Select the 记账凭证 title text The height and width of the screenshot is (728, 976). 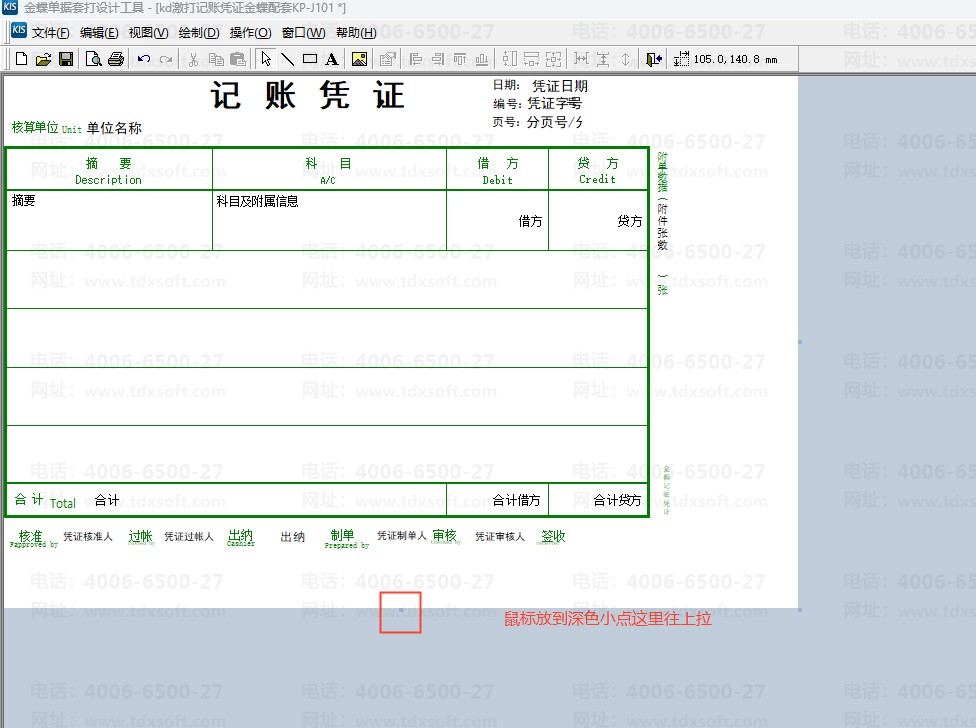308,96
